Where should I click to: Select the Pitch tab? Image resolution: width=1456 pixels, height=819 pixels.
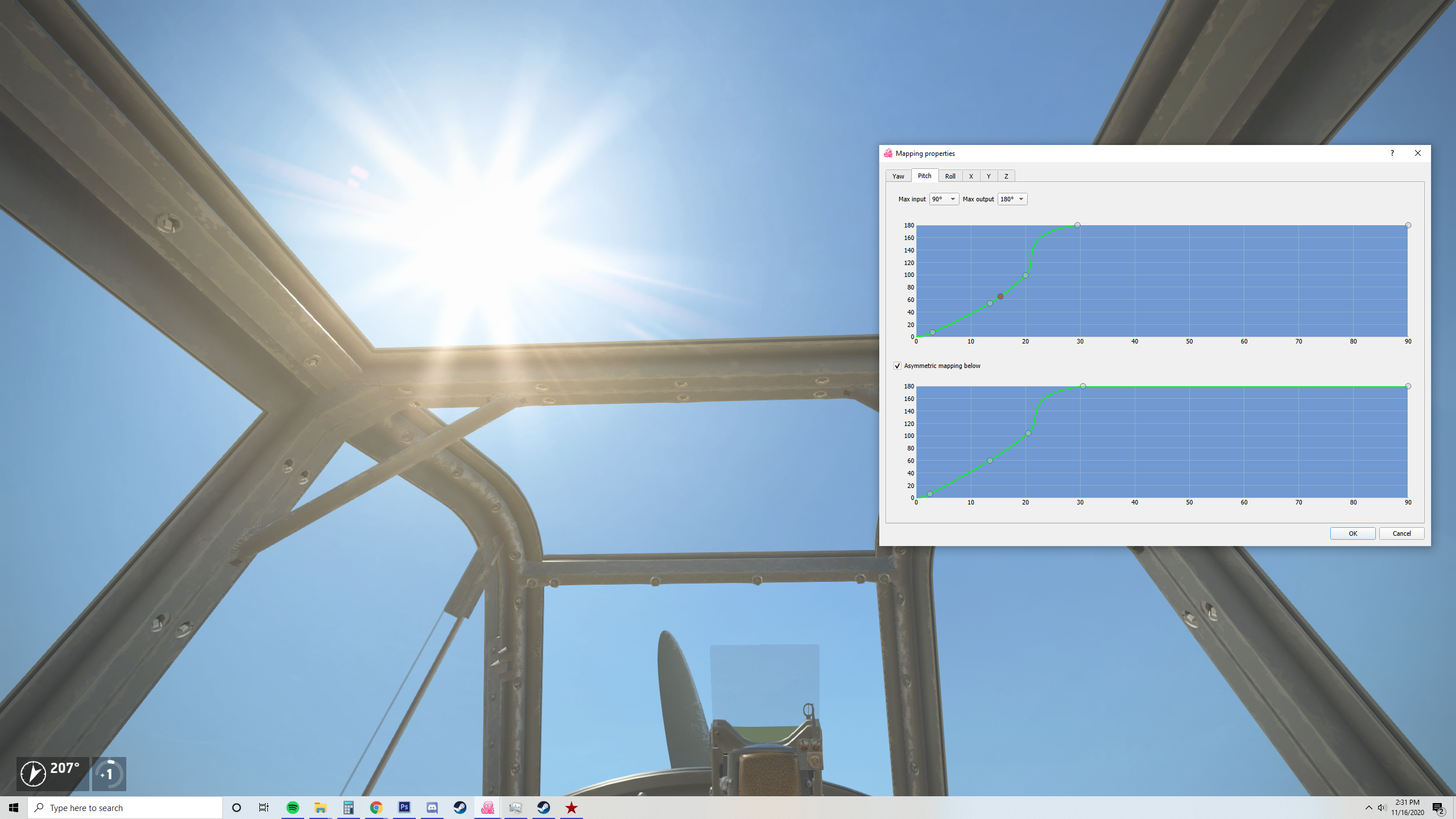pos(924,175)
